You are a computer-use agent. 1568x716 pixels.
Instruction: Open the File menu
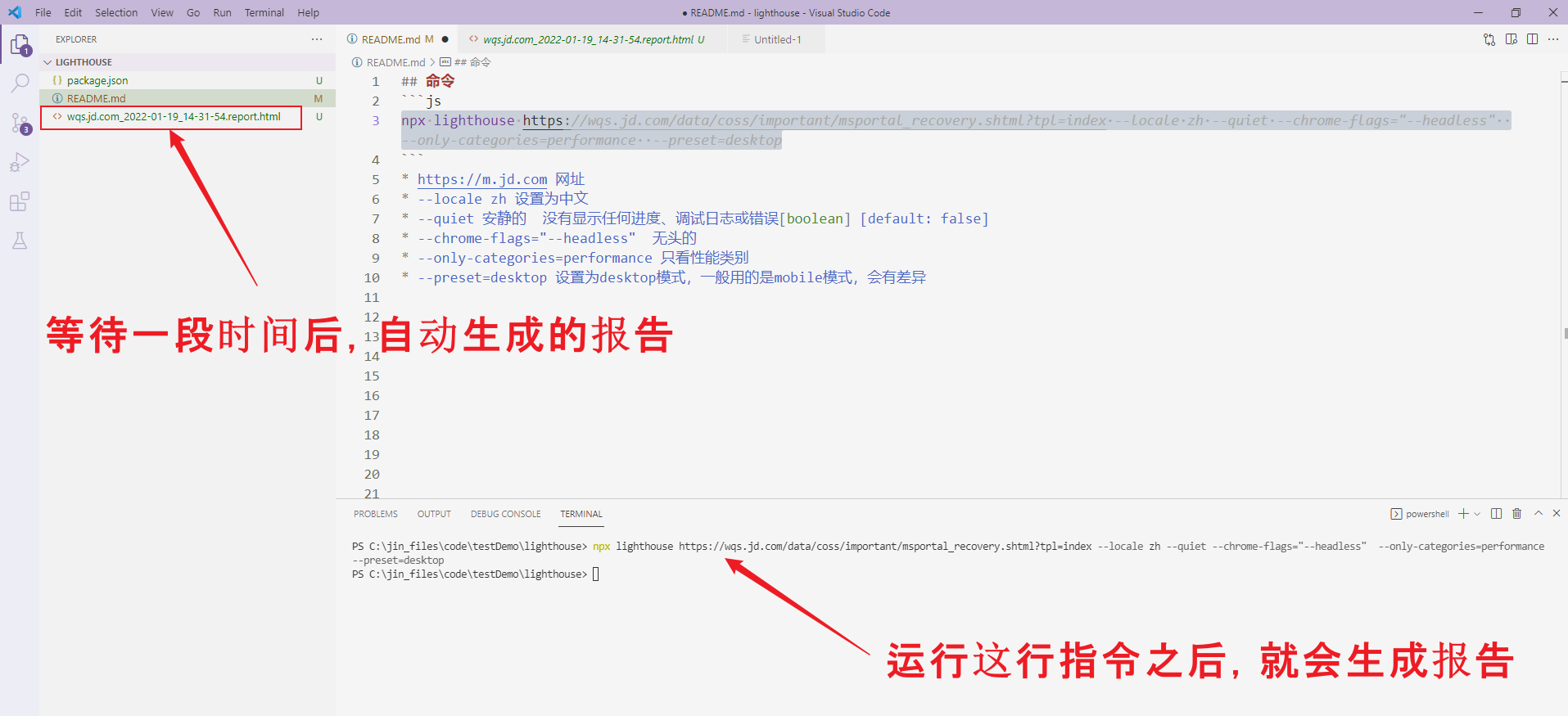43,12
